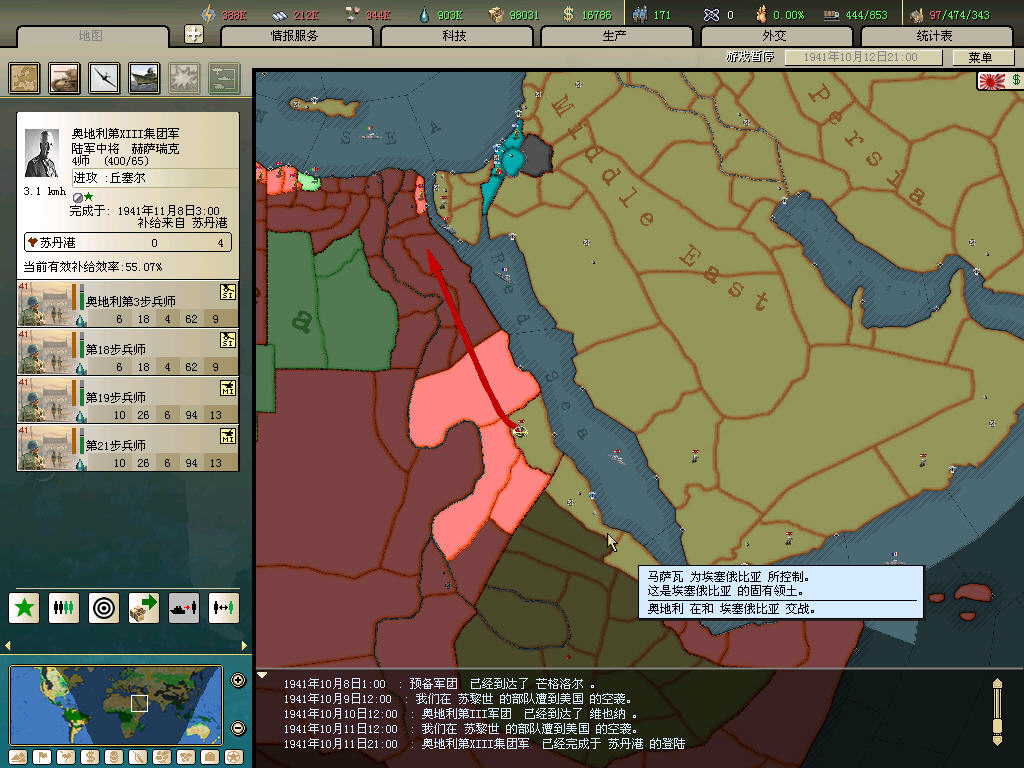This screenshot has width=1024, height=768.
Task: Click the two soldiers swap arrow button
Action: (x=224, y=607)
